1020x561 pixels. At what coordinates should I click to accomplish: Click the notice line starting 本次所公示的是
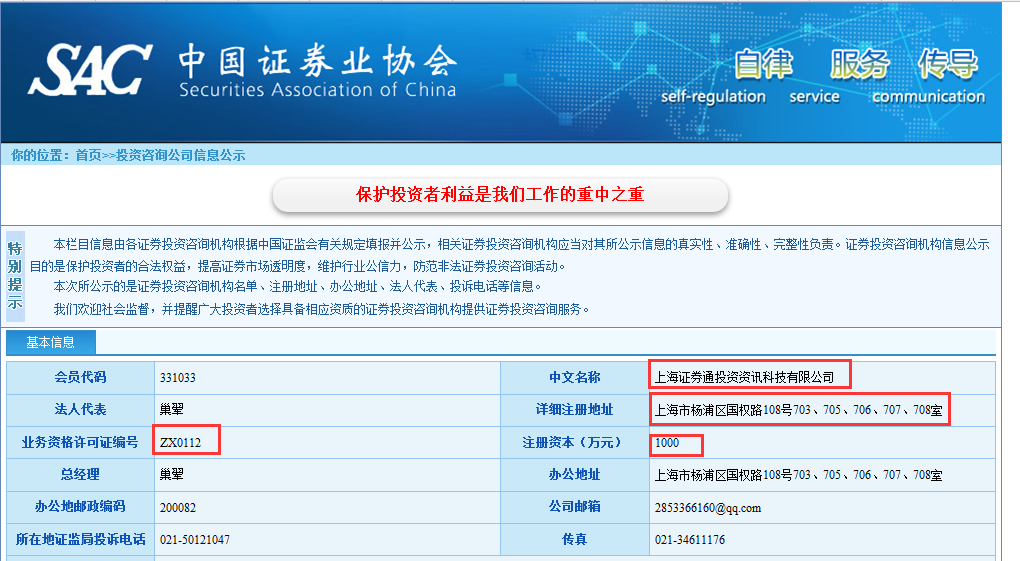297,286
